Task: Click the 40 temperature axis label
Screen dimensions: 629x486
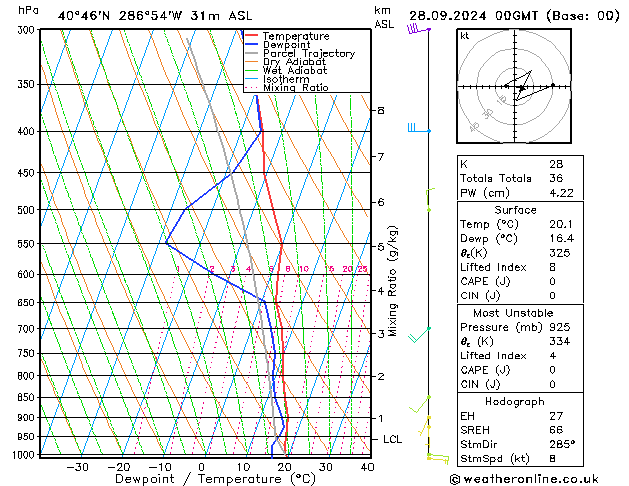Action: click(367, 467)
